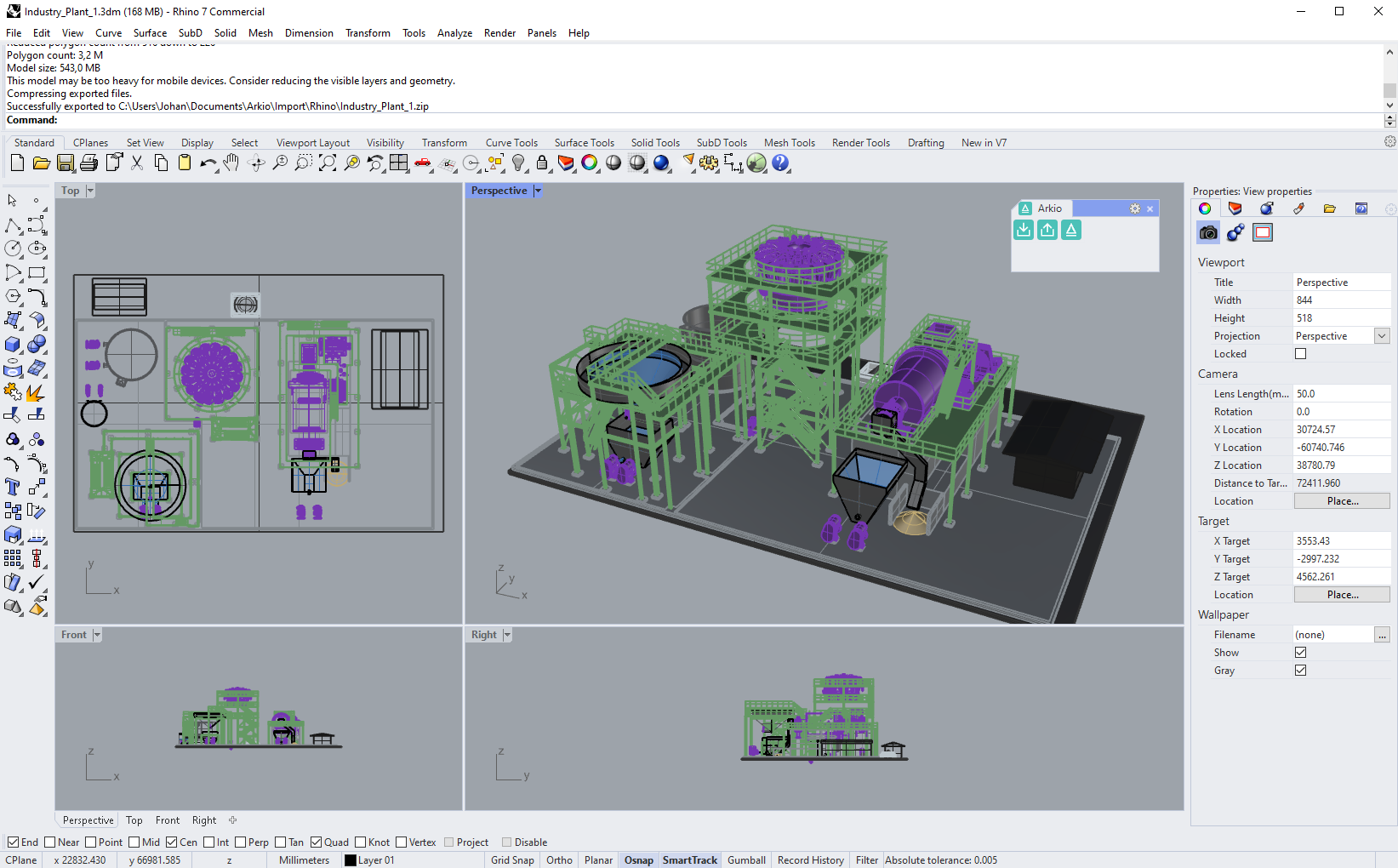Screen dimensions: 1398x868
Task: Open the Right viewport title dropdown arrow
Action: tap(507, 635)
